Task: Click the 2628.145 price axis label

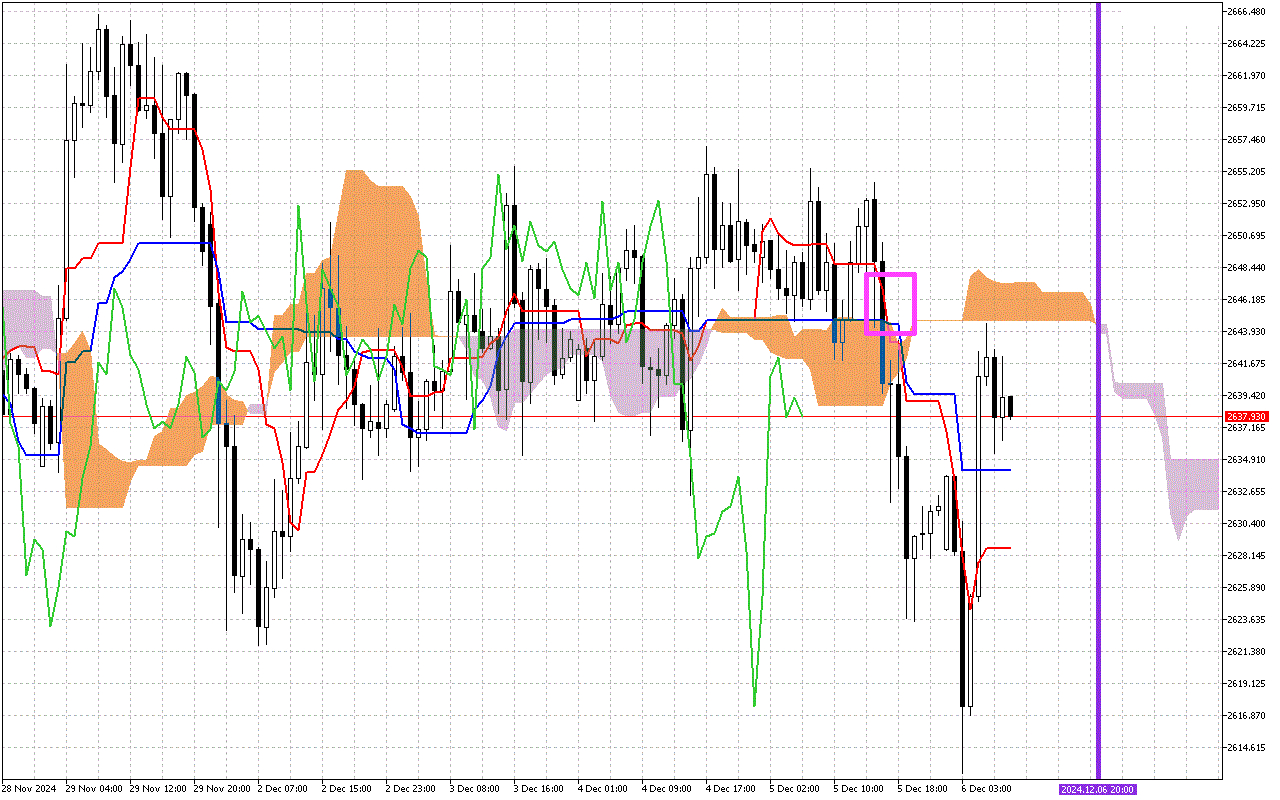Action: click(1246, 556)
